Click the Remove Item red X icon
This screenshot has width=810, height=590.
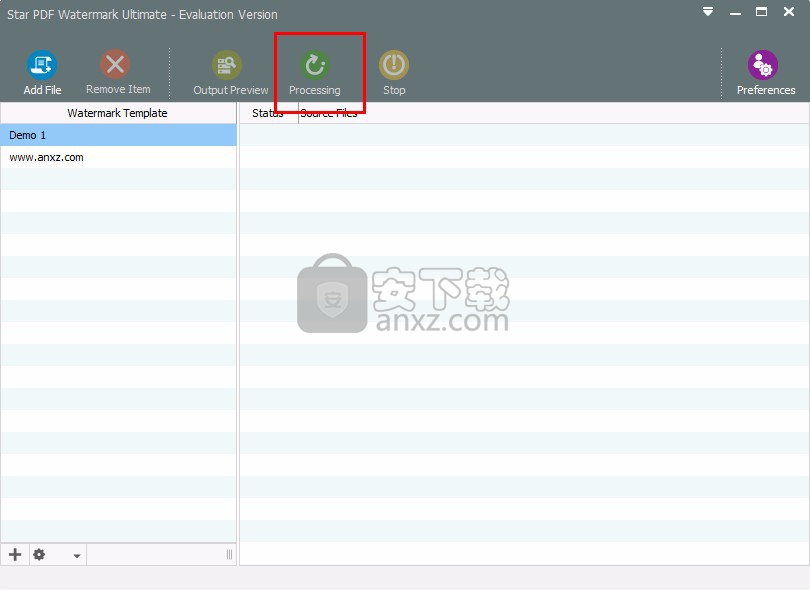pyautogui.click(x=115, y=65)
